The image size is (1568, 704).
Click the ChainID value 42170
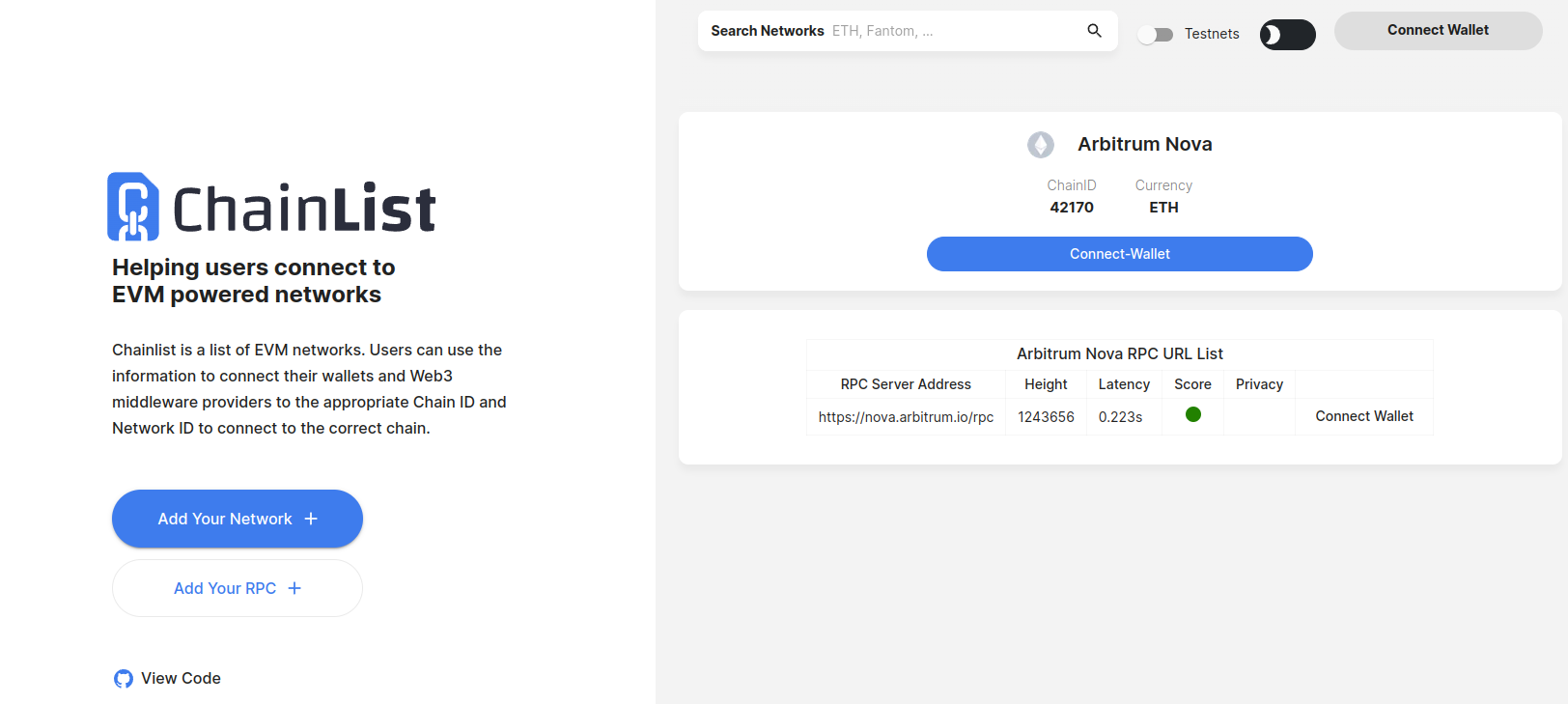coord(1072,208)
